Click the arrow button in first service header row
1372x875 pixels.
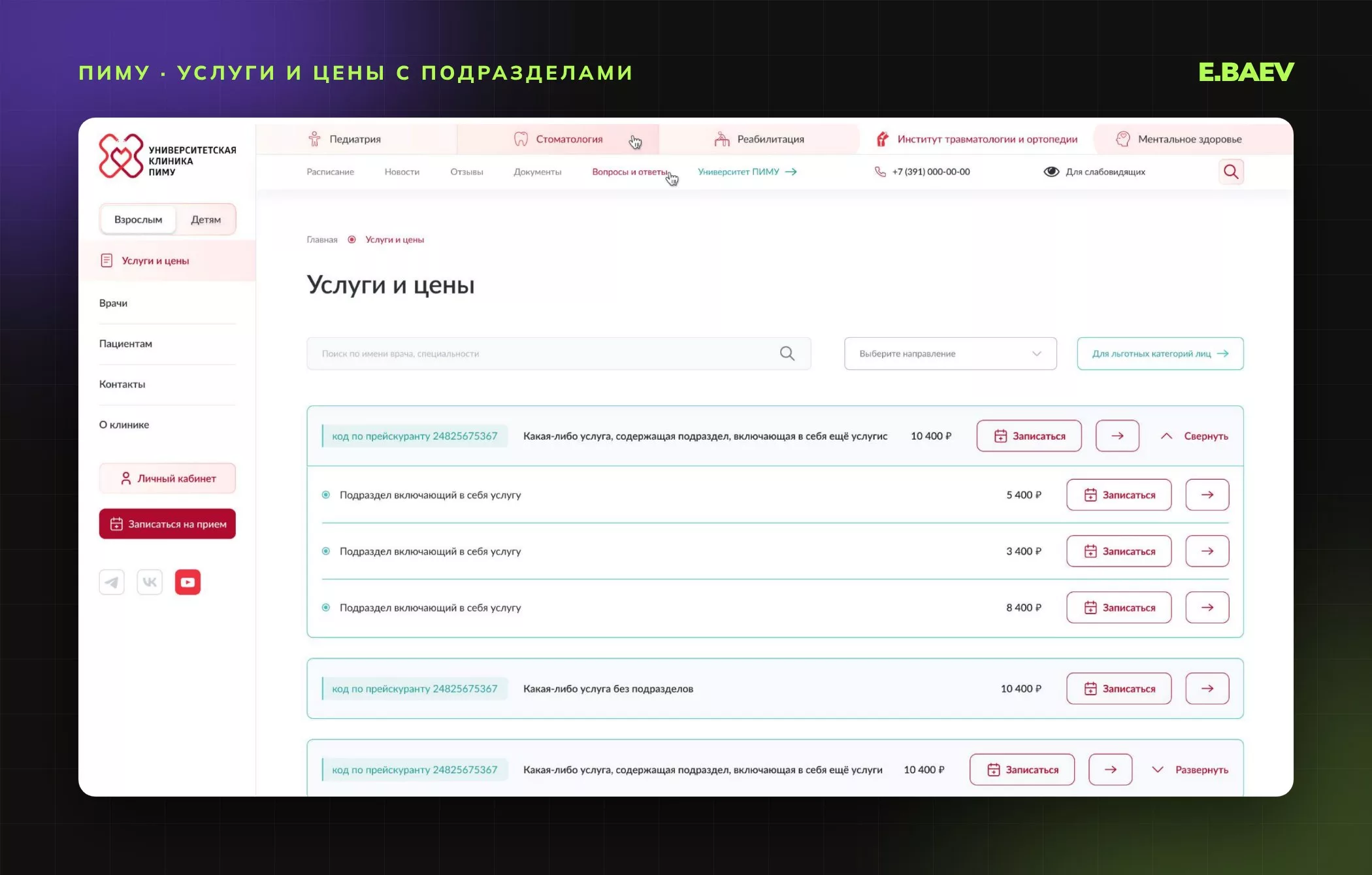tap(1117, 436)
